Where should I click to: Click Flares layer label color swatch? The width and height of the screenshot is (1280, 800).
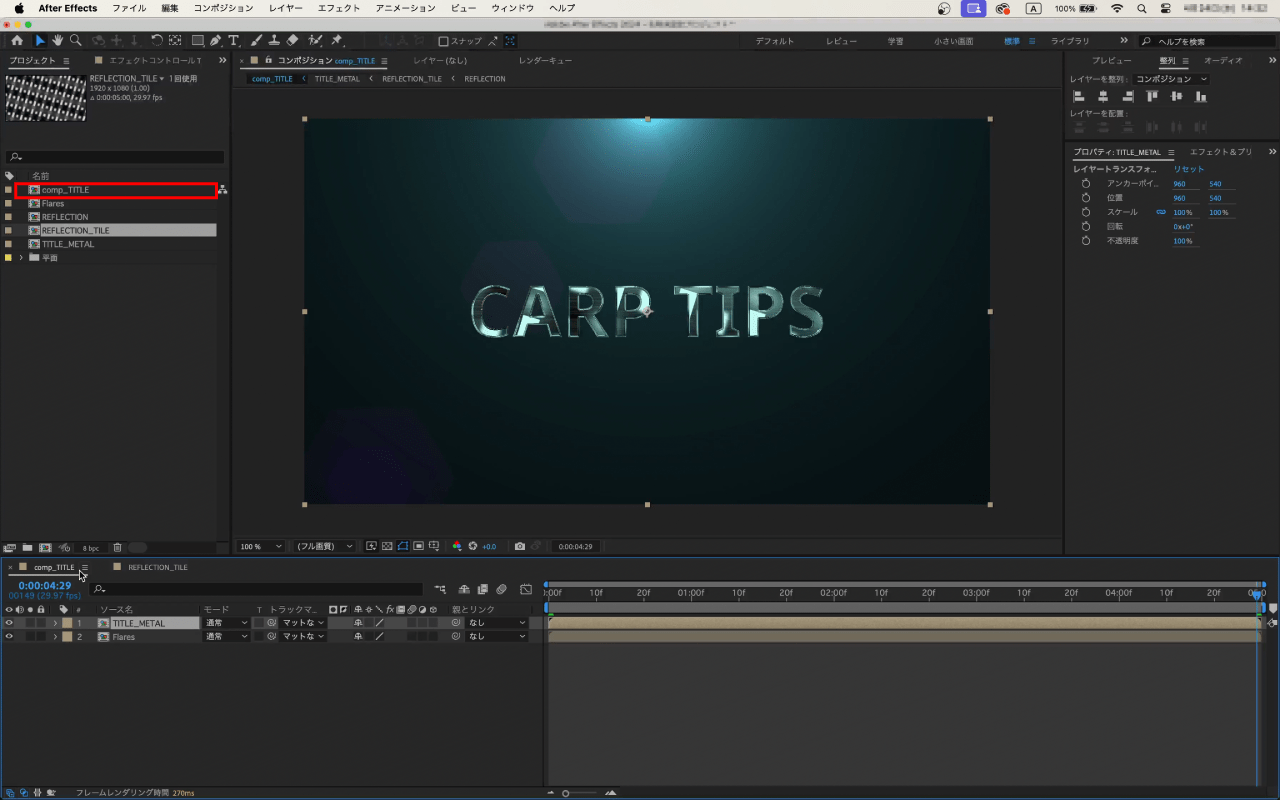point(67,637)
